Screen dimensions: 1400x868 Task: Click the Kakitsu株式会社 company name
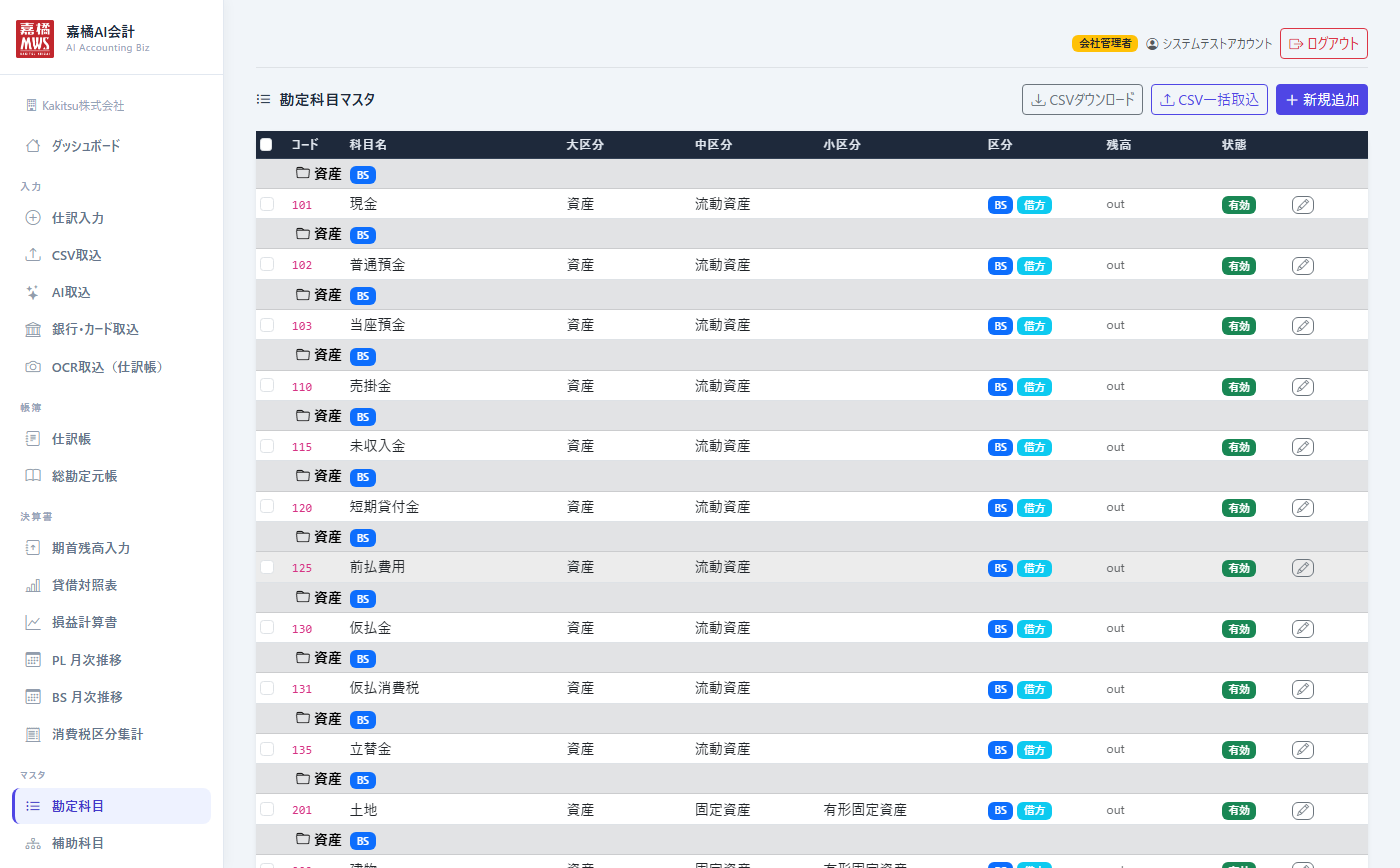(83, 105)
